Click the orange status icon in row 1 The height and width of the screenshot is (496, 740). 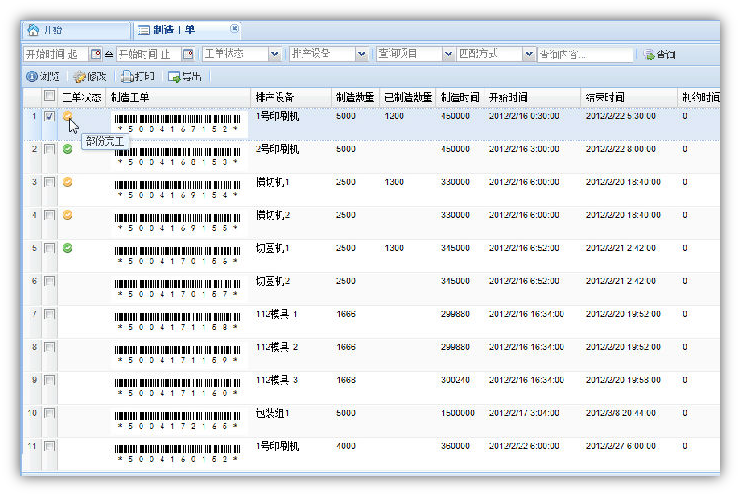point(67,116)
